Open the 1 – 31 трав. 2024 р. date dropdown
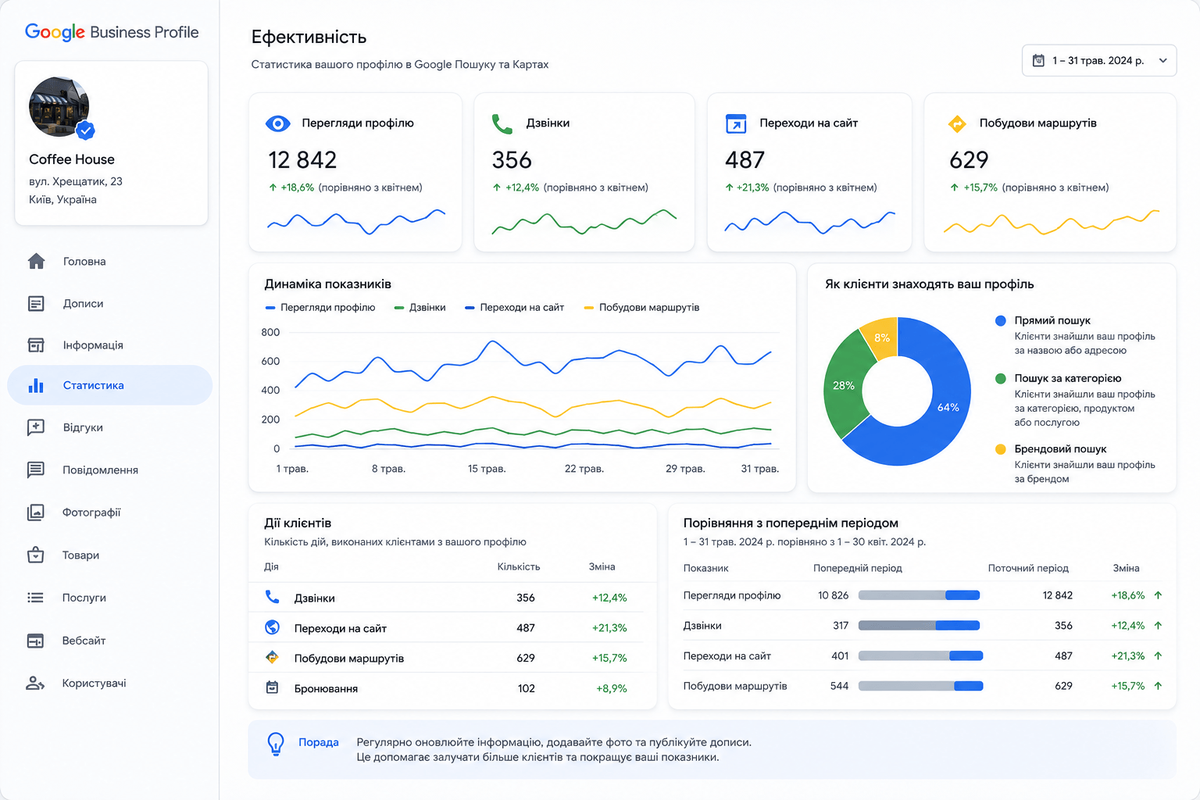The width and height of the screenshot is (1200, 800). click(x=1098, y=60)
